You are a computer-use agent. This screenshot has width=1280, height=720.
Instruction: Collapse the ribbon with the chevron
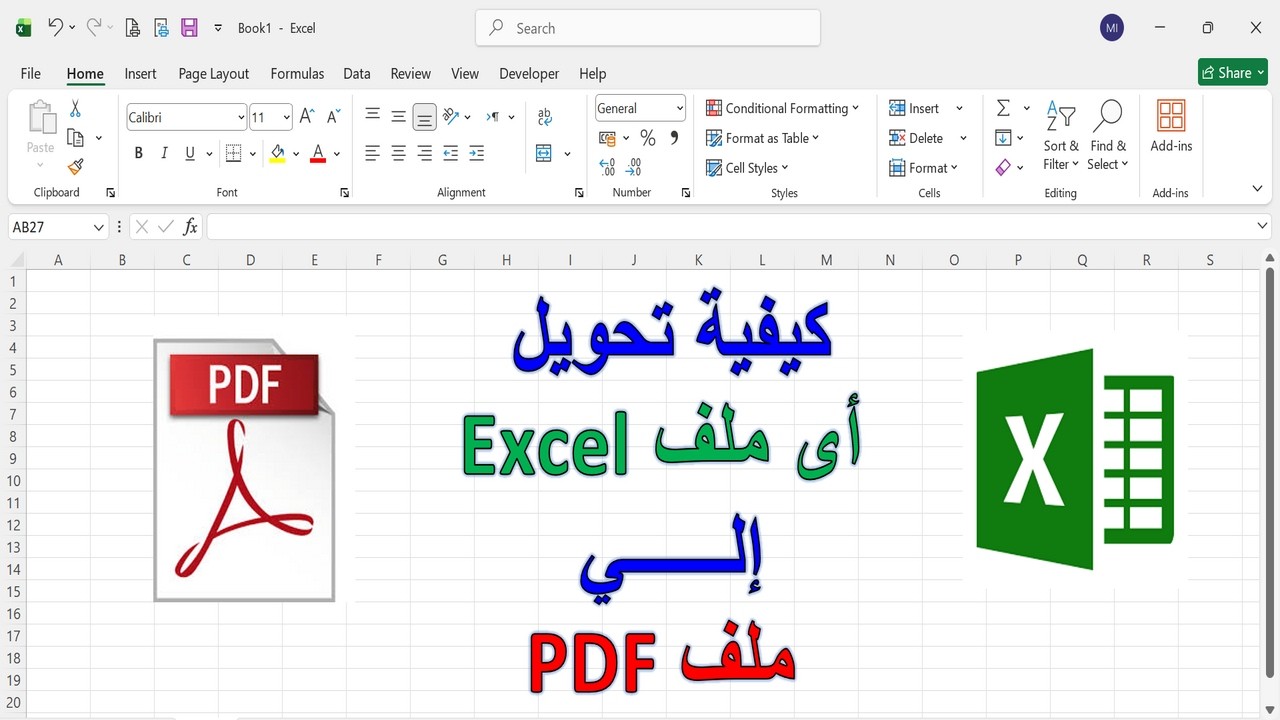click(x=1258, y=189)
